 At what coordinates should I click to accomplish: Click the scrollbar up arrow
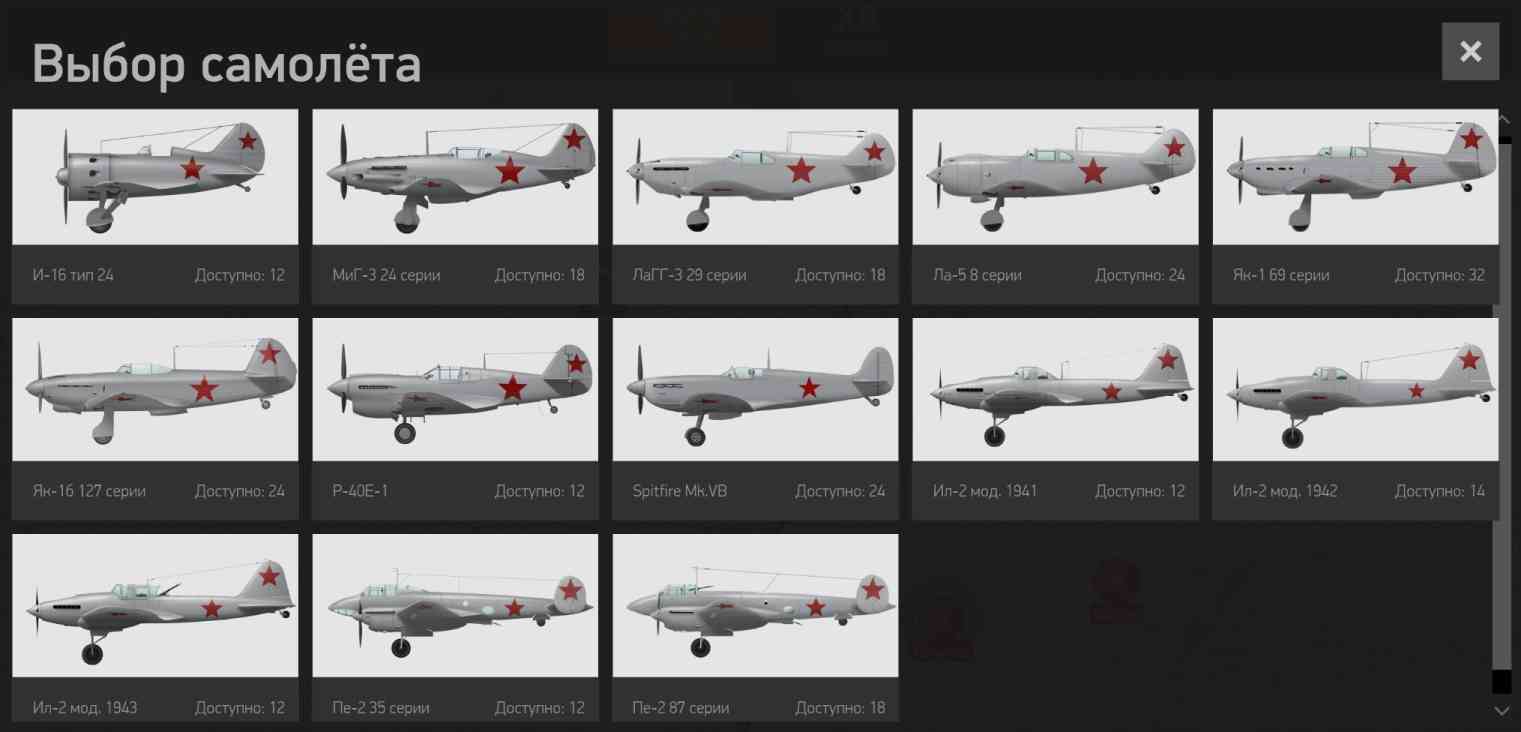point(1502,118)
